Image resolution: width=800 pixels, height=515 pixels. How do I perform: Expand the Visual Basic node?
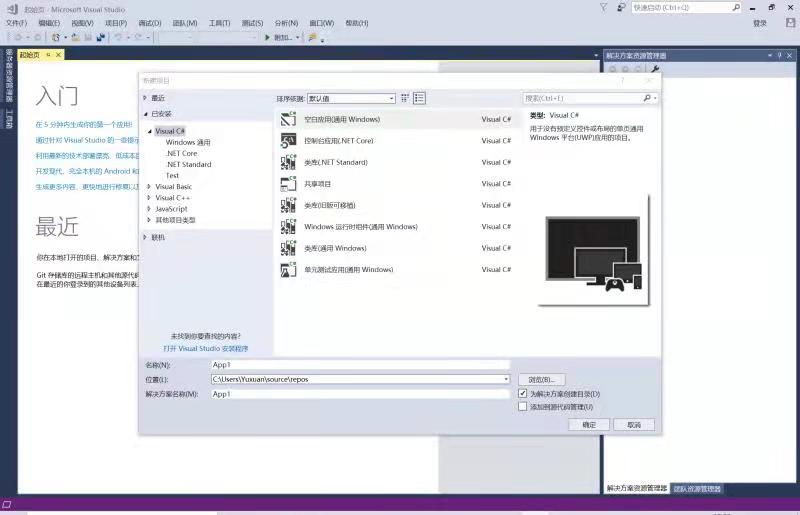tap(149, 186)
